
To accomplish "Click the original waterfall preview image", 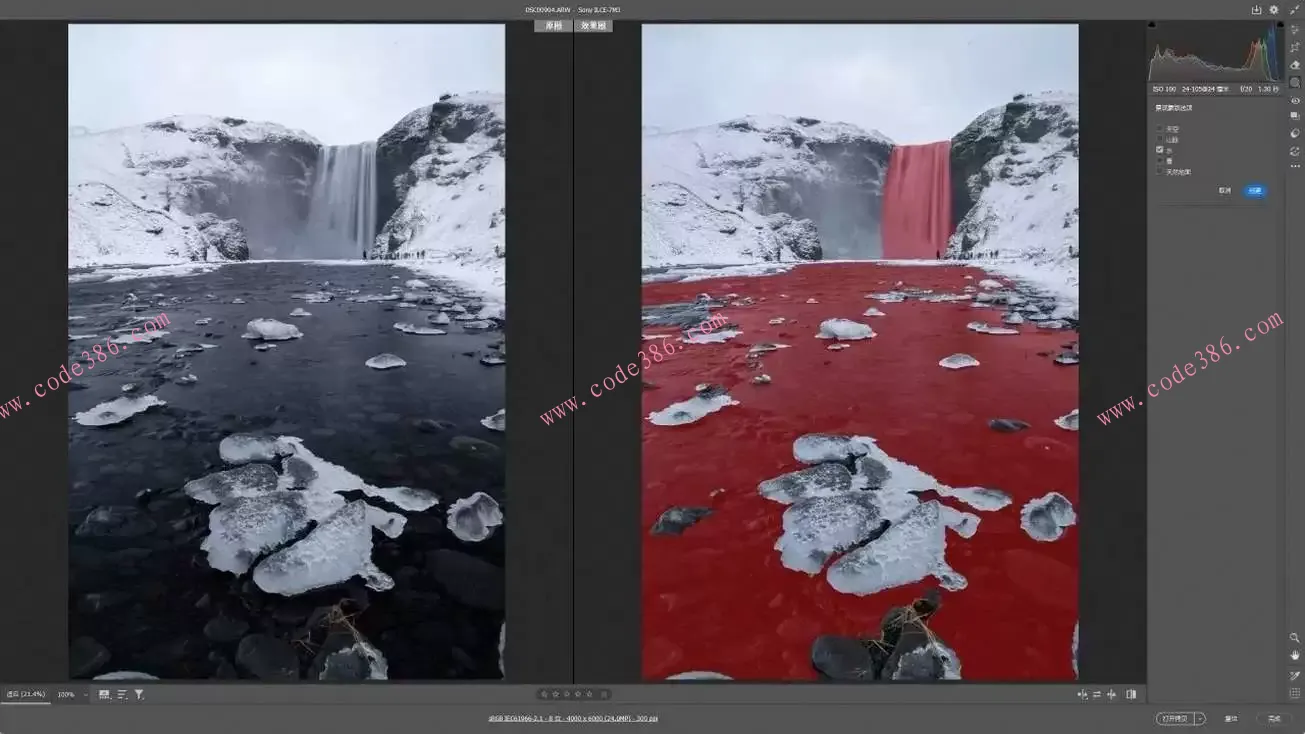I will click(x=286, y=351).
